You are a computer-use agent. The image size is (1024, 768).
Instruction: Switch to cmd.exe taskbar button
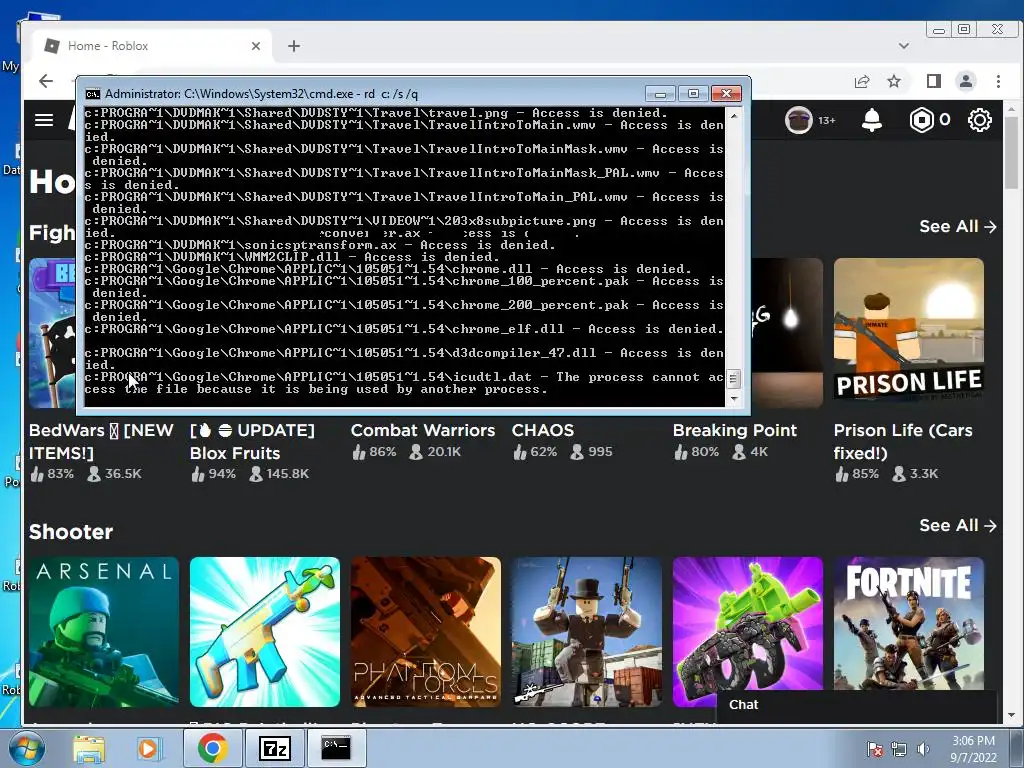335,748
